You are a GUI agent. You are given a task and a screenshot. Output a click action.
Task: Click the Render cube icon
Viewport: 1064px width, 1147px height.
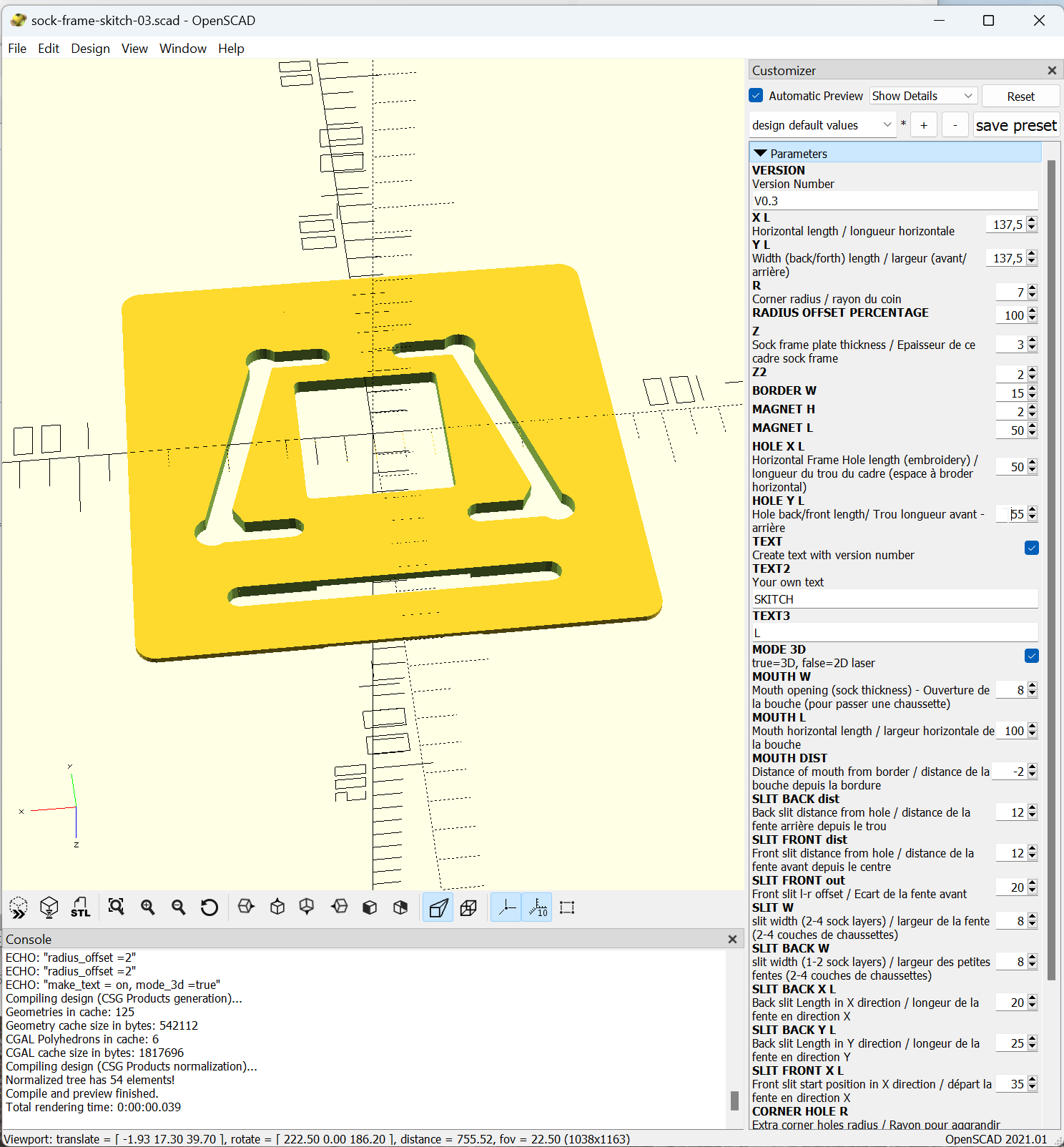coord(49,907)
